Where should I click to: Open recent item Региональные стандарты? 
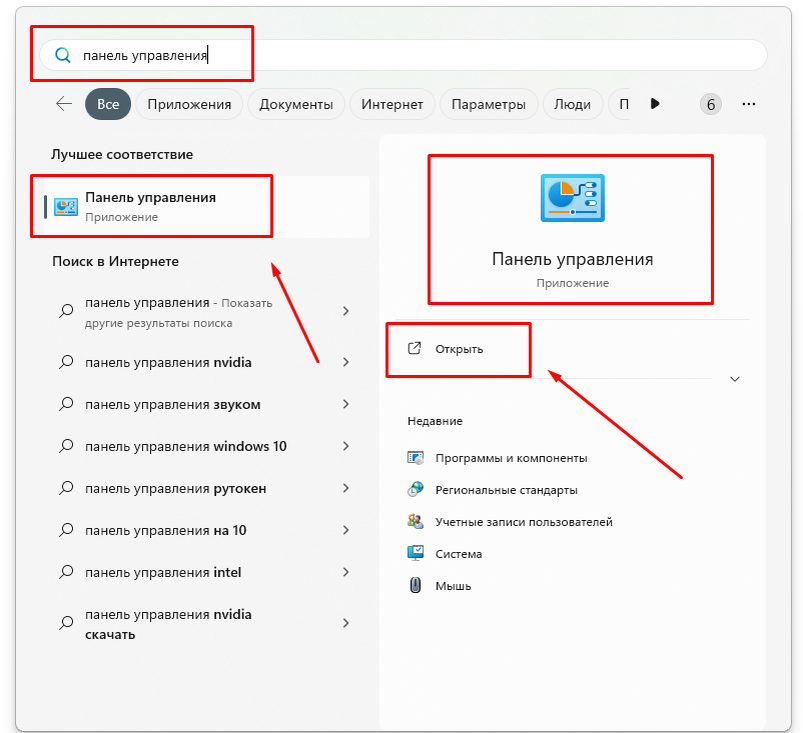(x=506, y=490)
